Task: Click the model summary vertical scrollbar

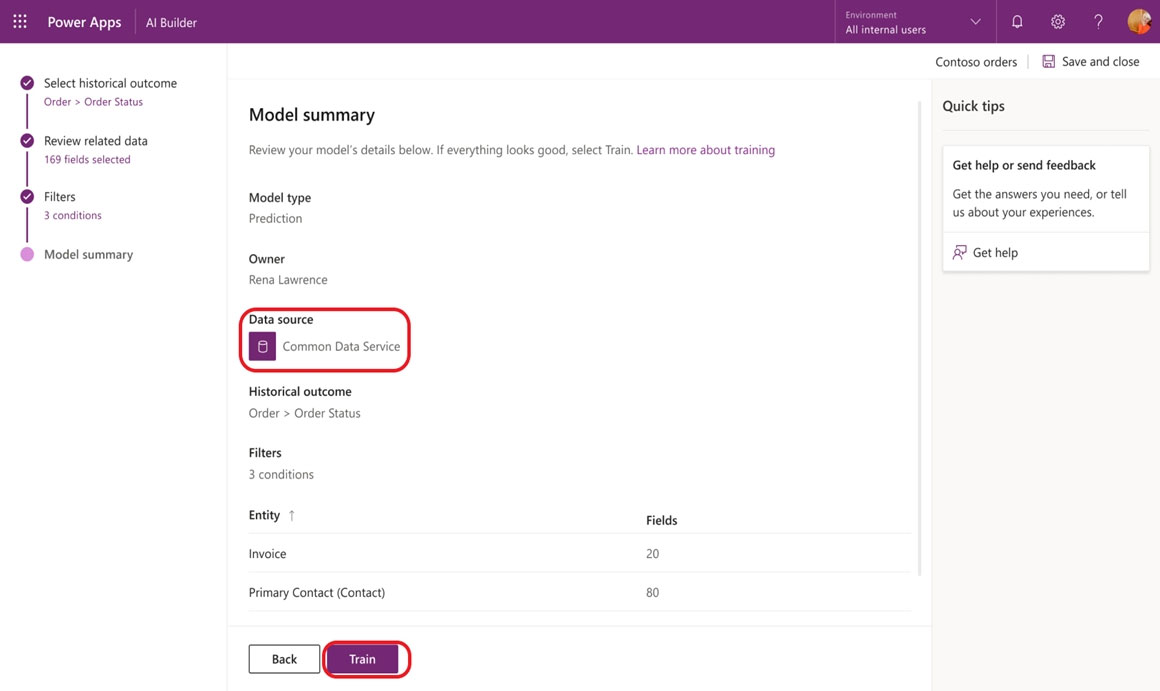Action: pyautogui.click(x=919, y=338)
